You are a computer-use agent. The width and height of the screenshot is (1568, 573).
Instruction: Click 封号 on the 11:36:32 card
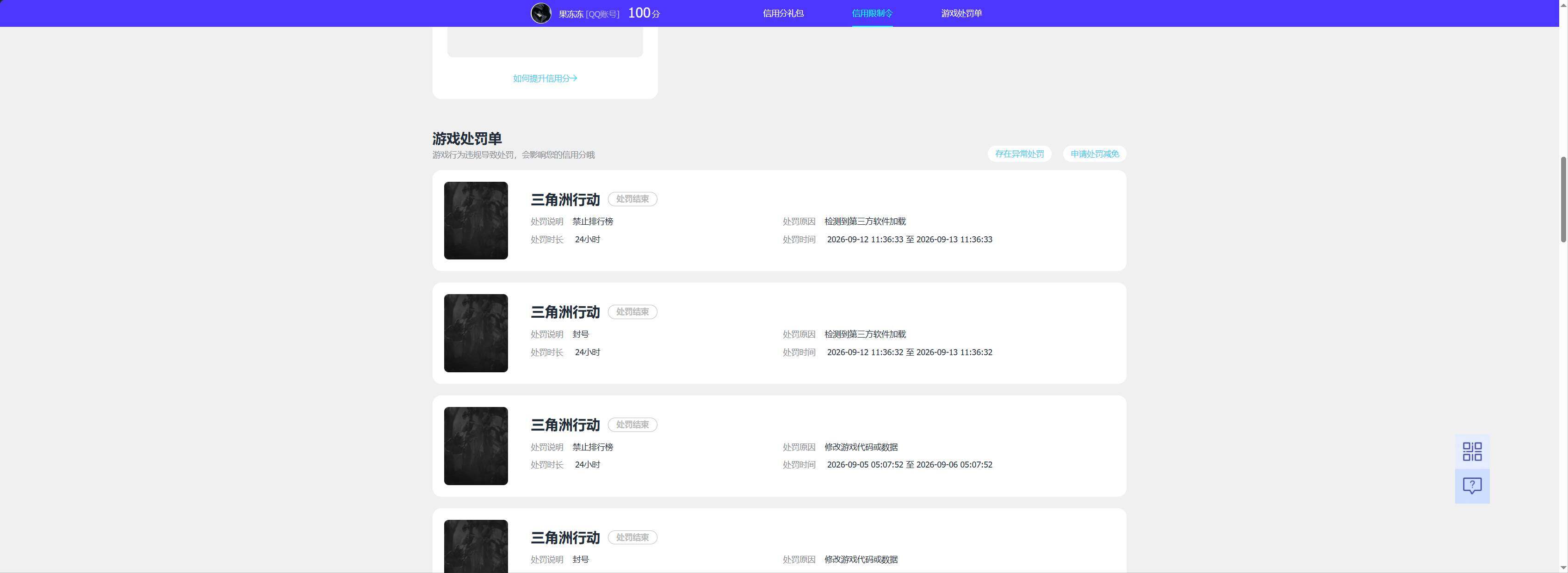[580, 334]
